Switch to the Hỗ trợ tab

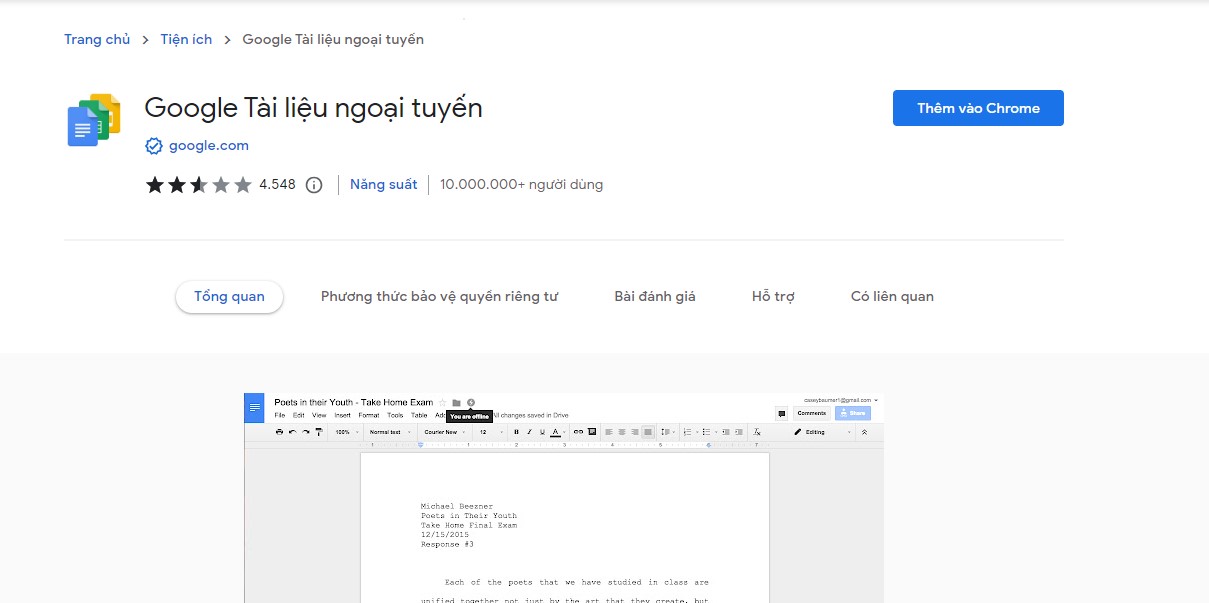point(773,297)
